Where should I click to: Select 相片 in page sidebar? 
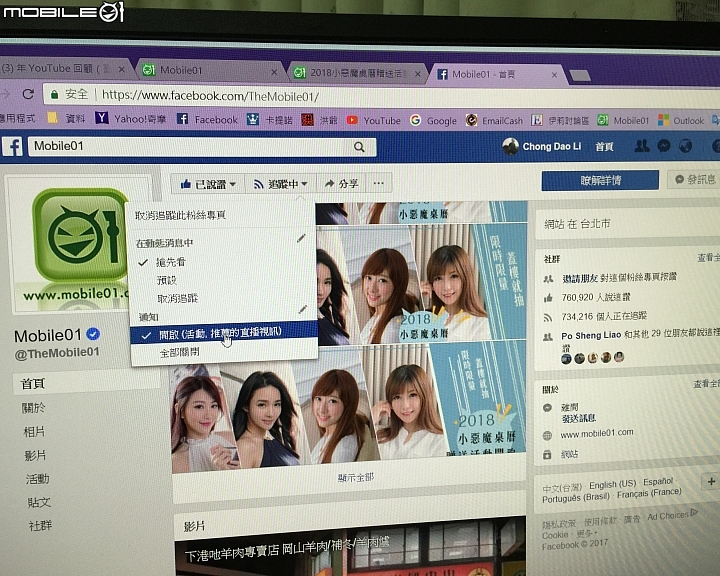point(34,431)
